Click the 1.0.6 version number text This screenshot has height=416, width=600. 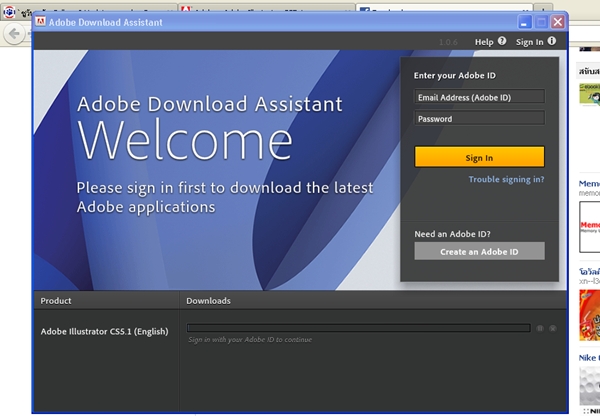[448, 42]
